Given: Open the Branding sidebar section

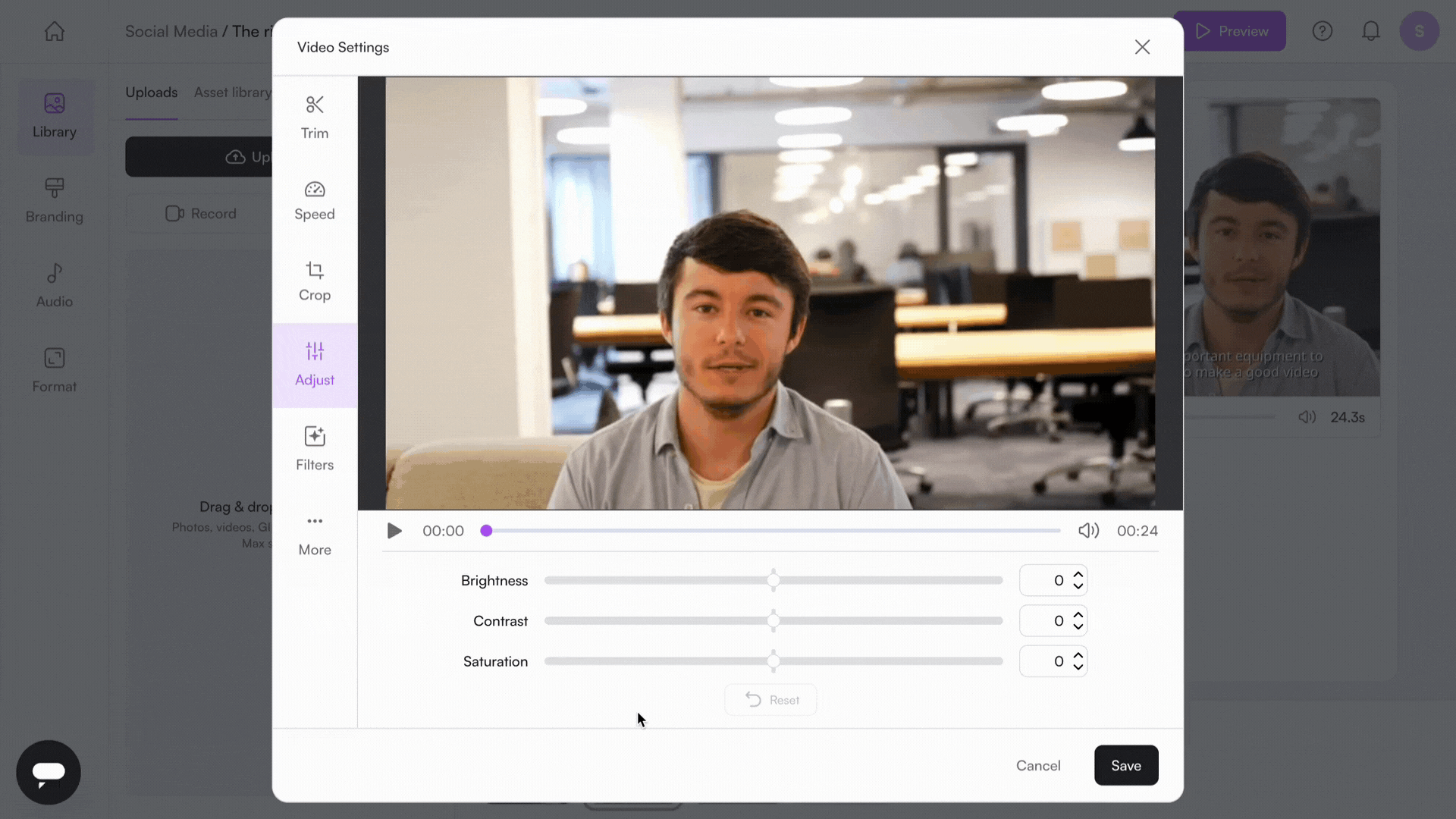Looking at the screenshot, I should tap(55, 201).
